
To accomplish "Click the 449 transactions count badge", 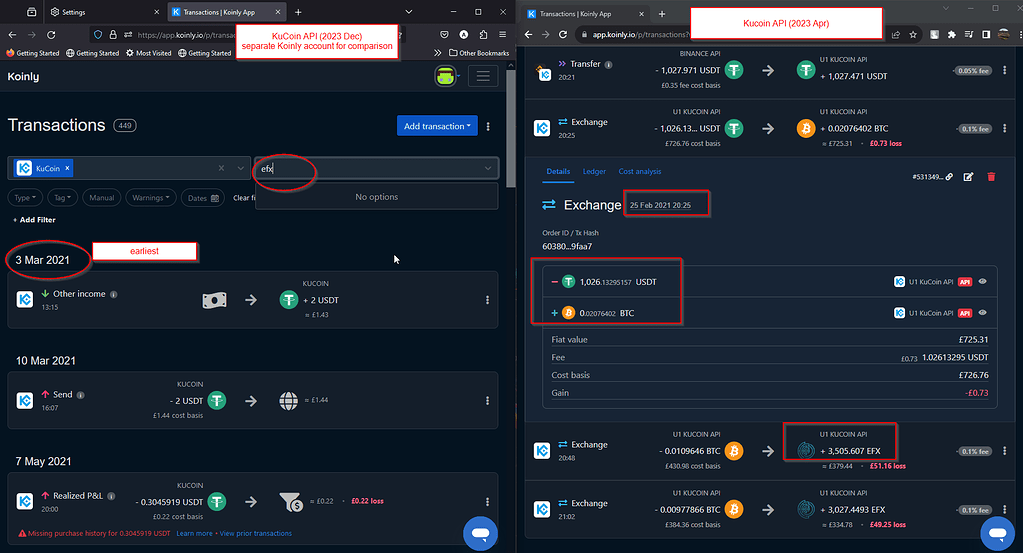I will point(125,125).
